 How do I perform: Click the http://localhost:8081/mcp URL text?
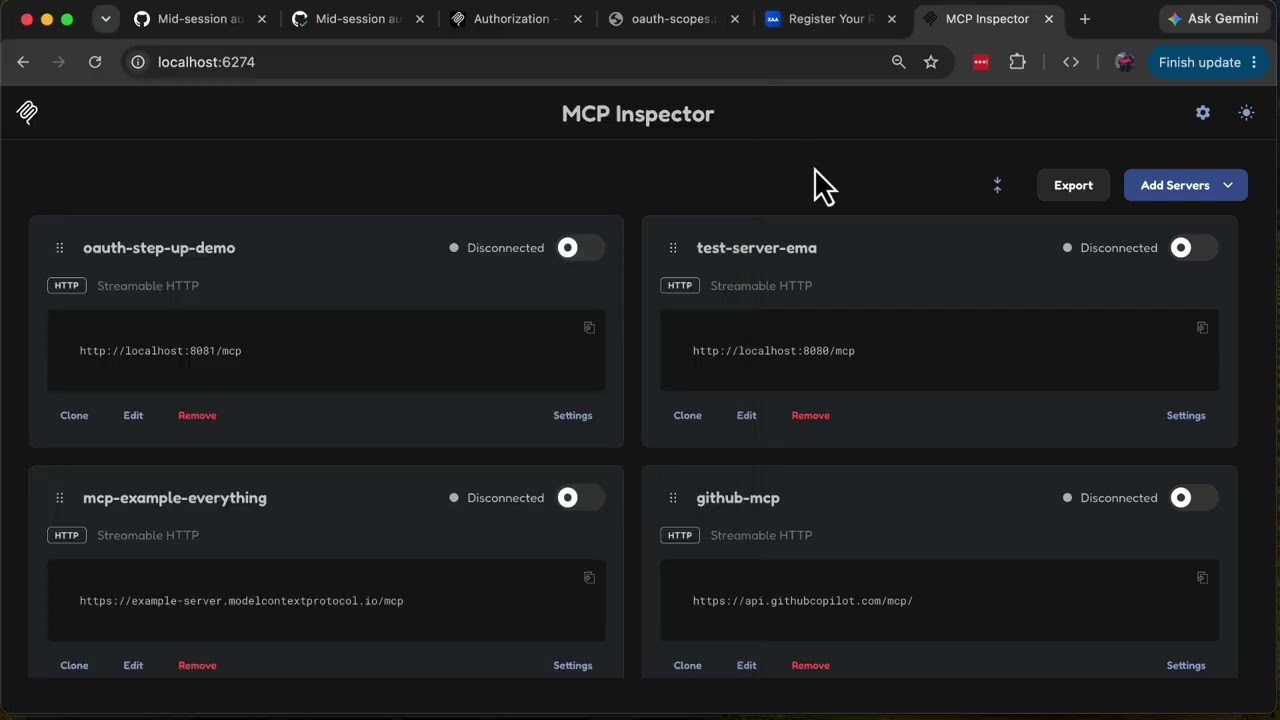click(x=161, y=351)
